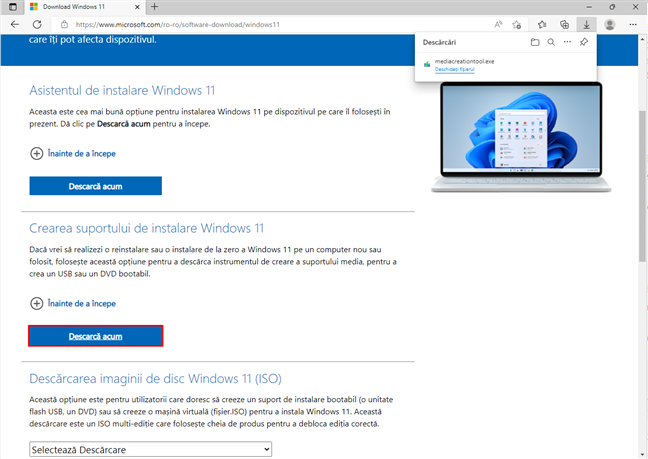Restore the browser window size
Screen dimensions: 648x459
612,7
